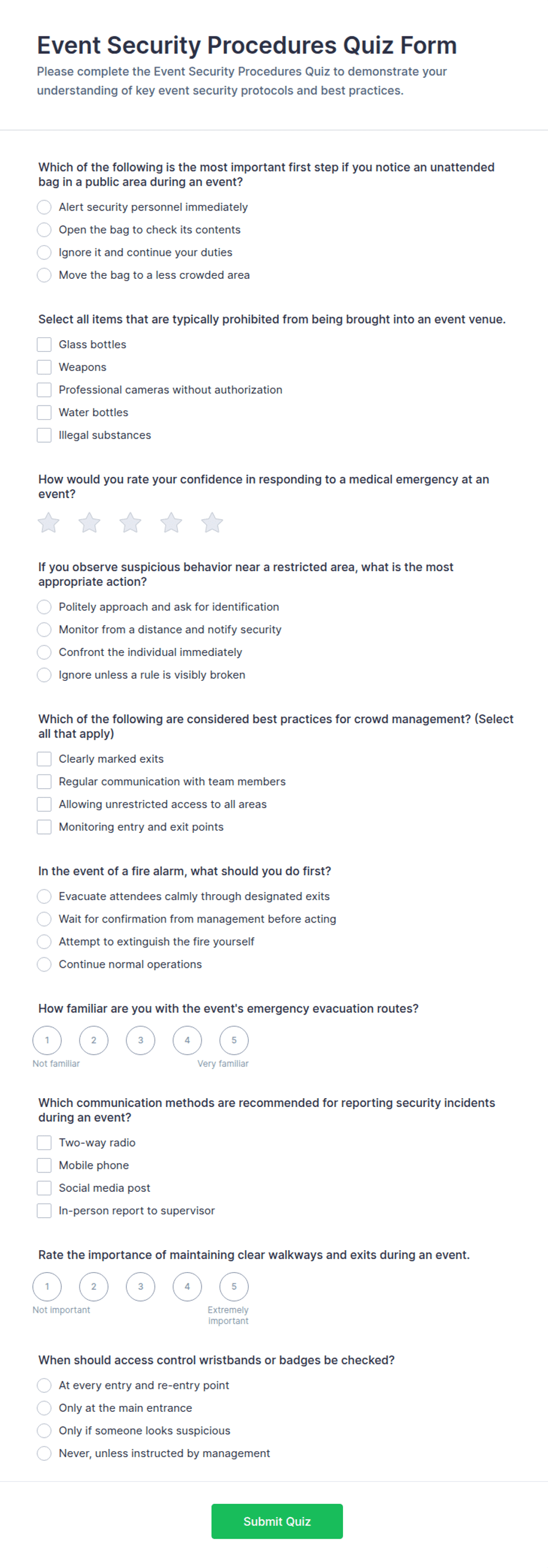Click the Submit Quiz button

277,1521
